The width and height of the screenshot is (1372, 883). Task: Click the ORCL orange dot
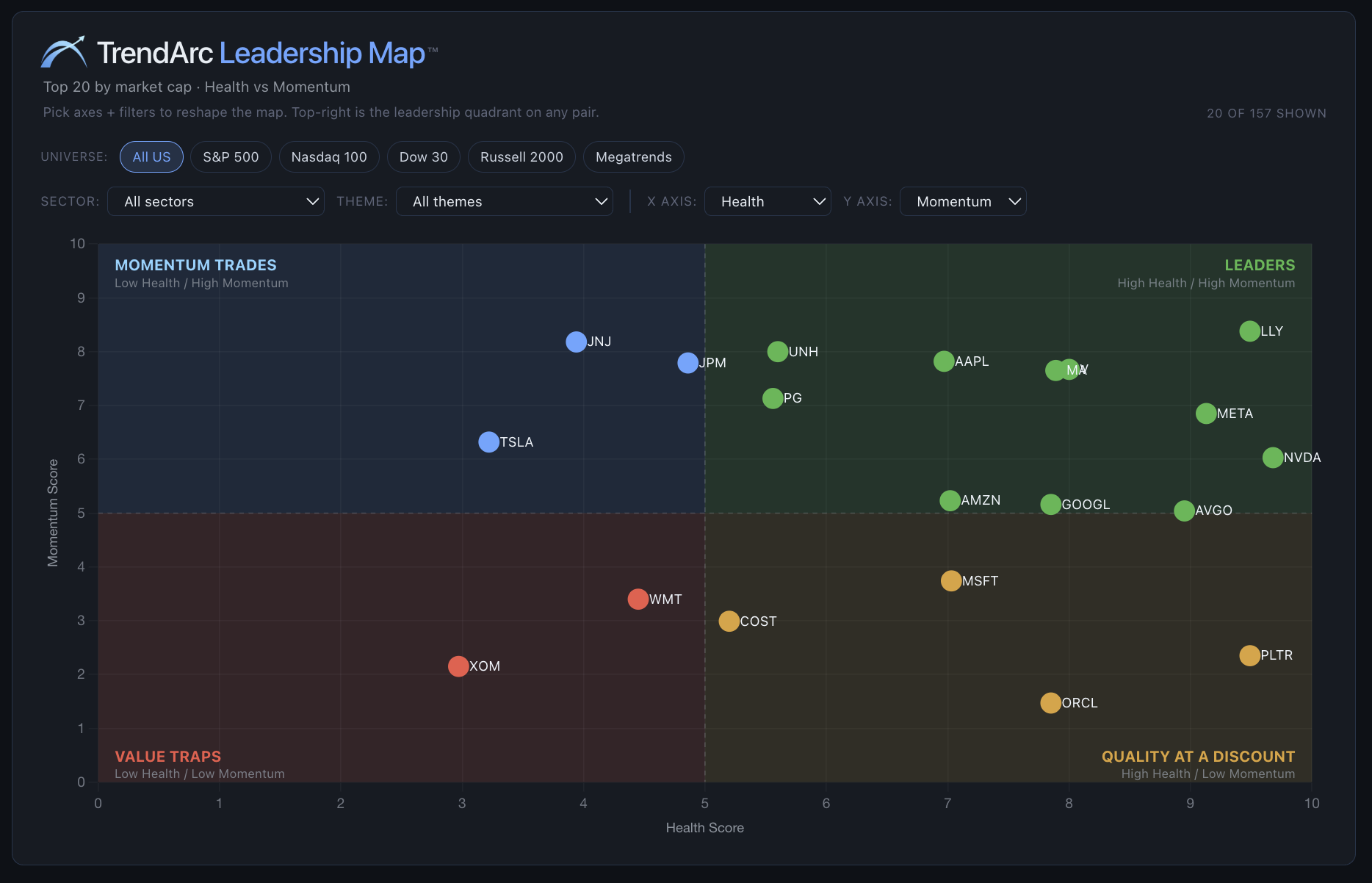coord(1051,703)
